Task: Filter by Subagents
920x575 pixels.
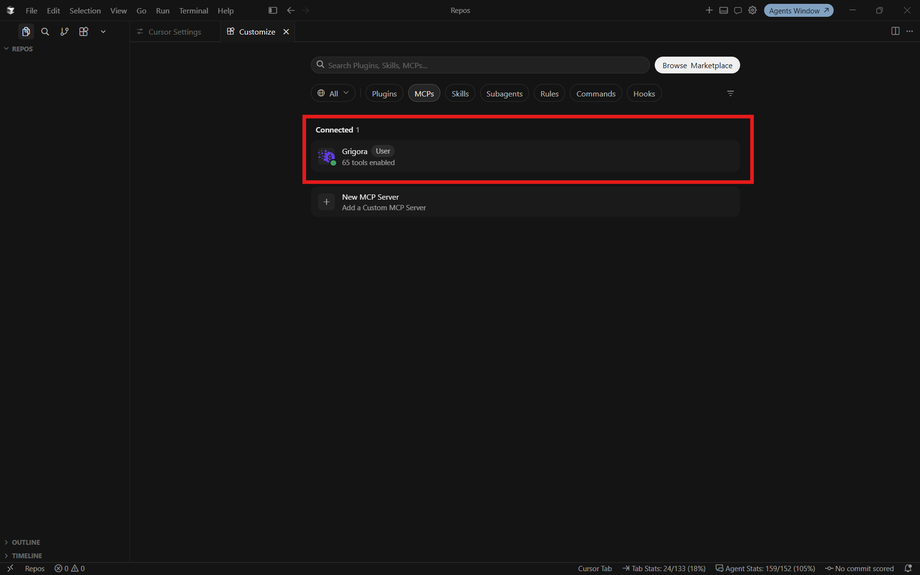Action: tap(505, 93)
